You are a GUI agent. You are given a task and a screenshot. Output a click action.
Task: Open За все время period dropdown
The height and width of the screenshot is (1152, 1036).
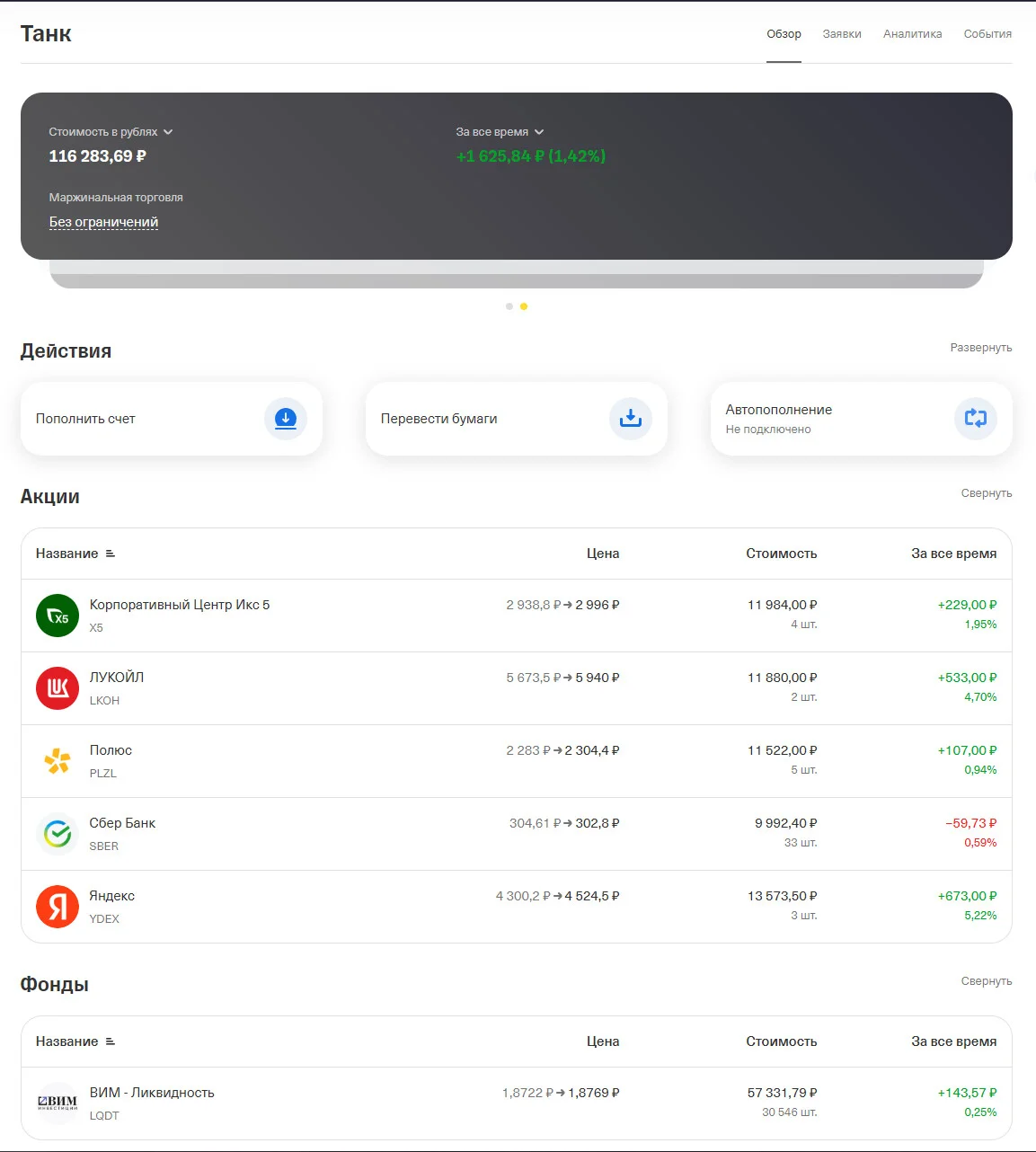click(500, 132)
